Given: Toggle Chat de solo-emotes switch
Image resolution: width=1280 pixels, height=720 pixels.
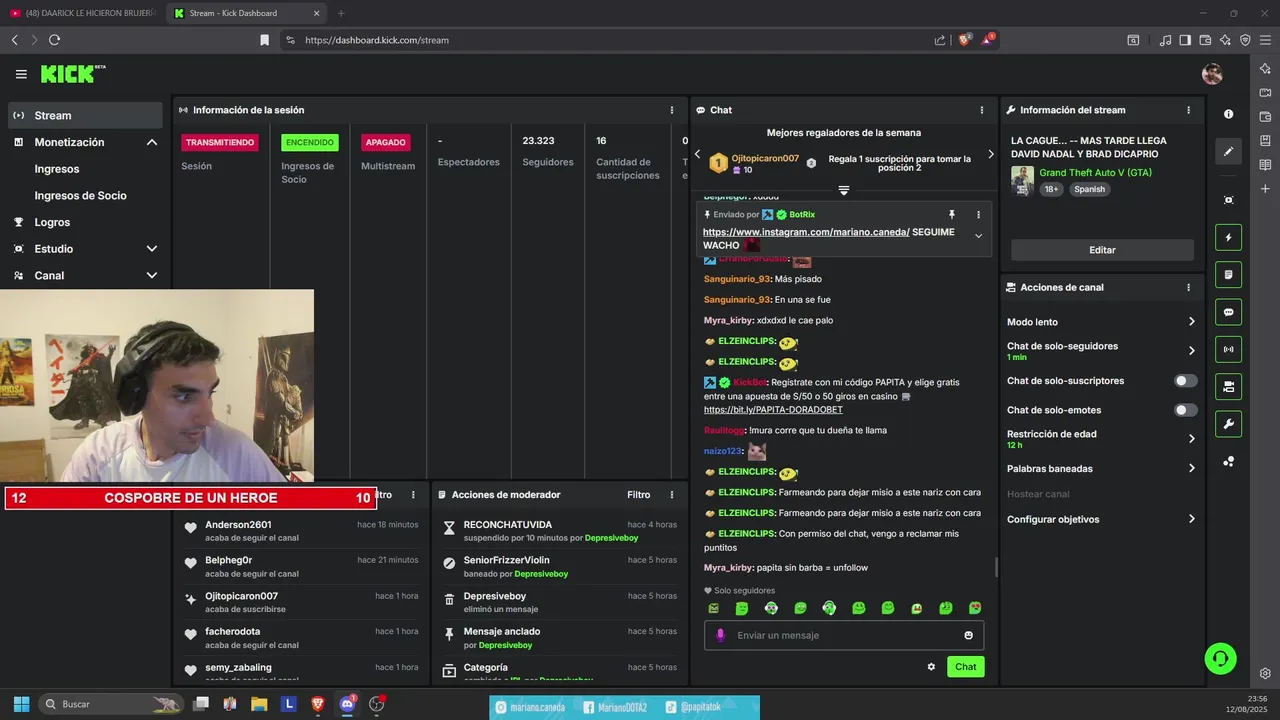Looking at the screenshot, I should click(1185, 410).
